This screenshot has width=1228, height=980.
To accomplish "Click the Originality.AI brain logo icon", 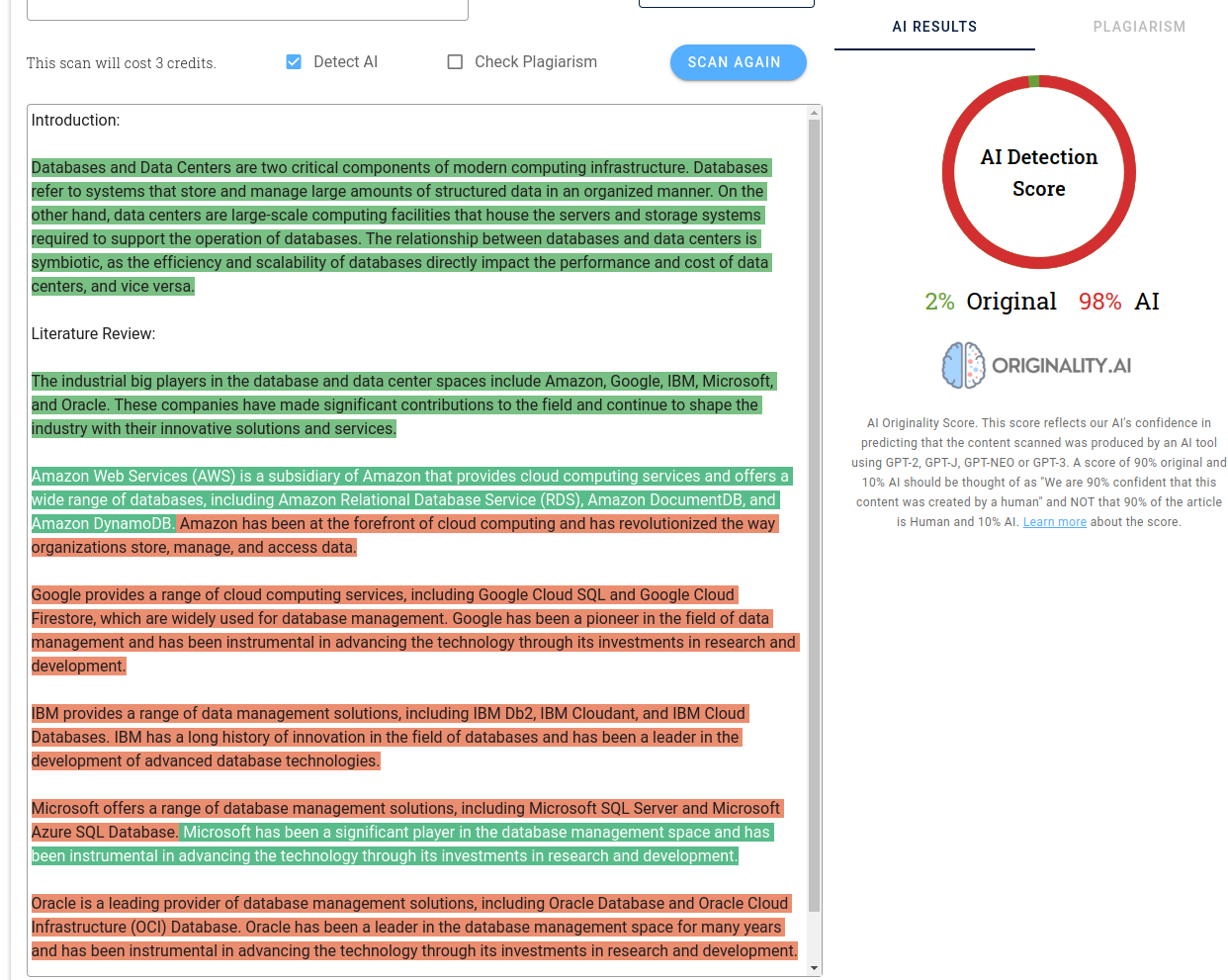I will point(963,365).
